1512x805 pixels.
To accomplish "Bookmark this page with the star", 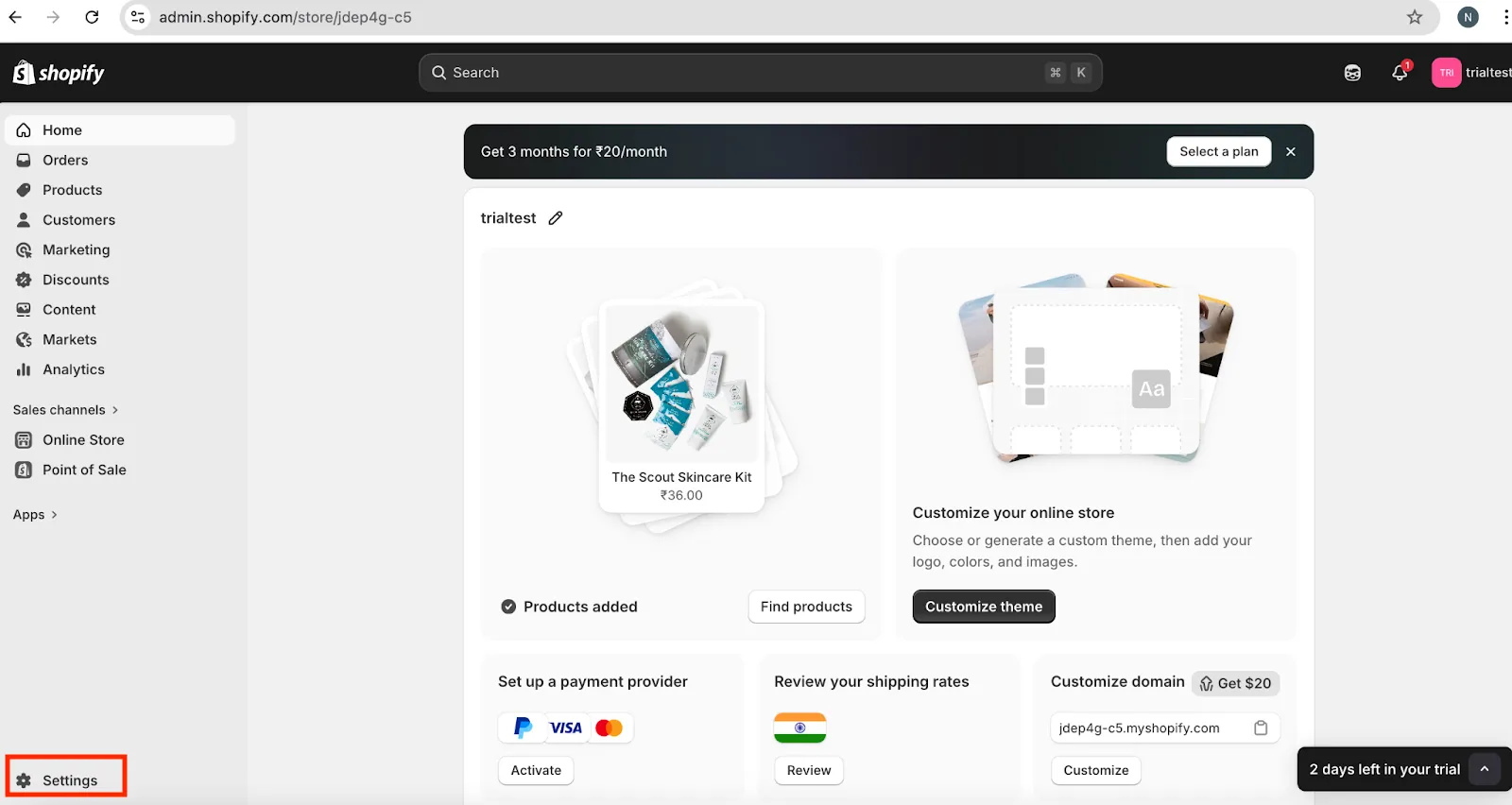I will click(1415, 17).
